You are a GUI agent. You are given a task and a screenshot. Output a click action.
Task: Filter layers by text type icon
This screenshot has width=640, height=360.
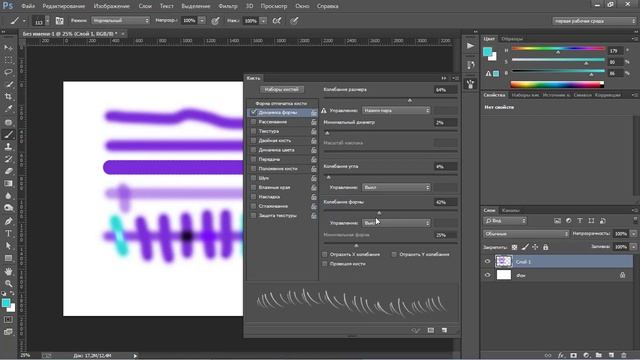(580, 221)
